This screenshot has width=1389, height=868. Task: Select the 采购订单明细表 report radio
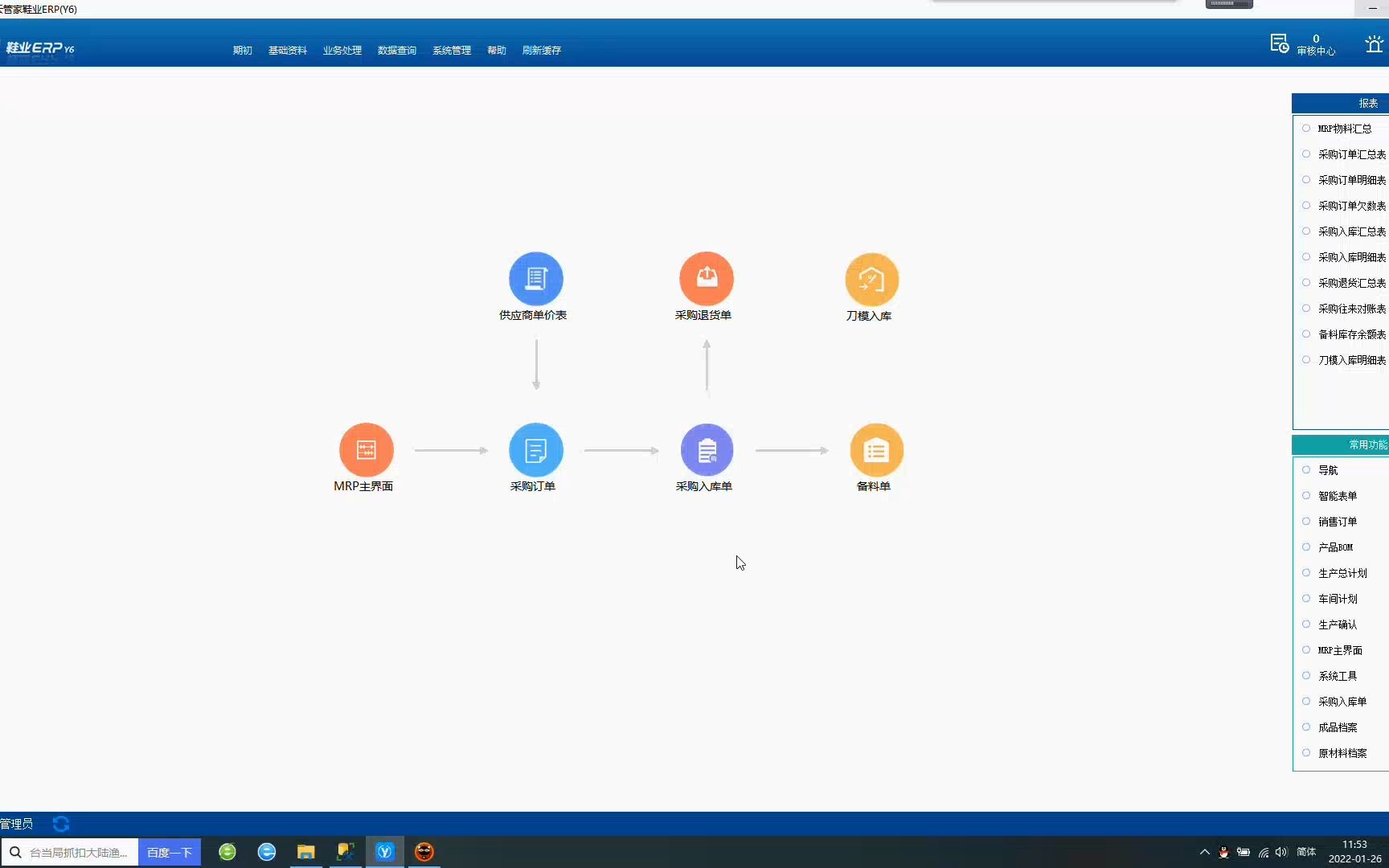[1306, 180]
